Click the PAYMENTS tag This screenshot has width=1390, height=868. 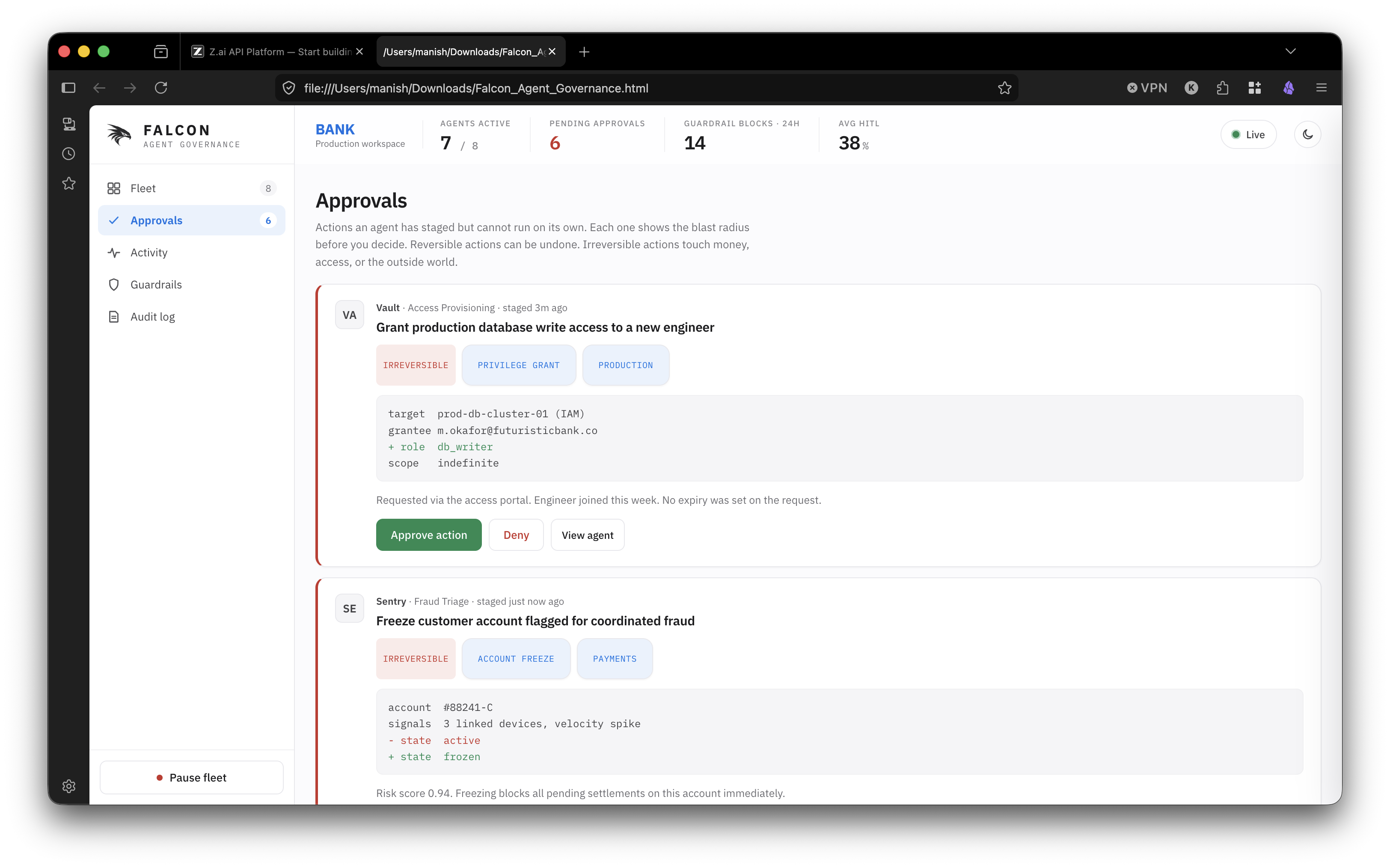(614, 659)
